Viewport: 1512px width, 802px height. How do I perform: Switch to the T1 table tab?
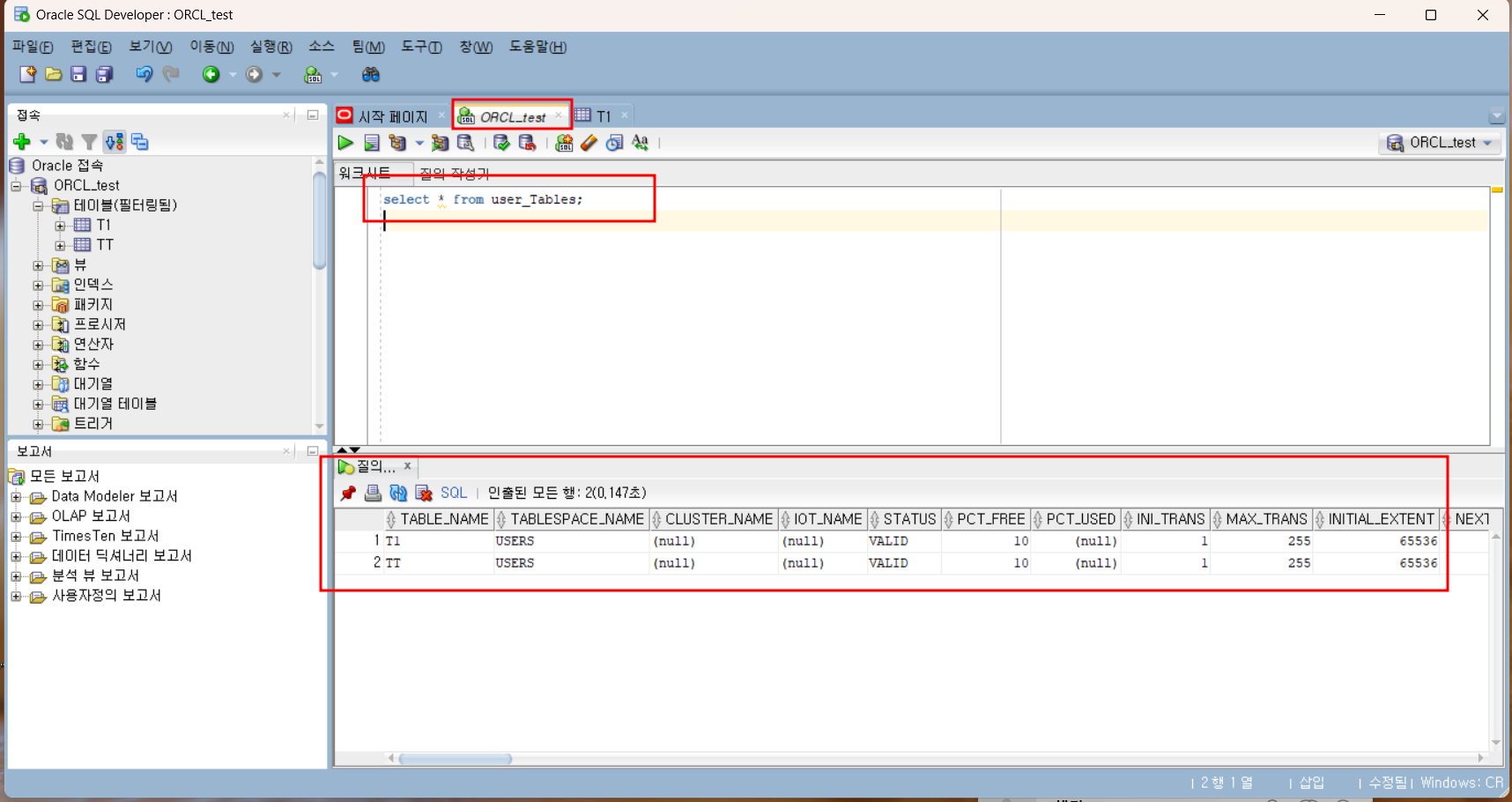tap(603, 116)
